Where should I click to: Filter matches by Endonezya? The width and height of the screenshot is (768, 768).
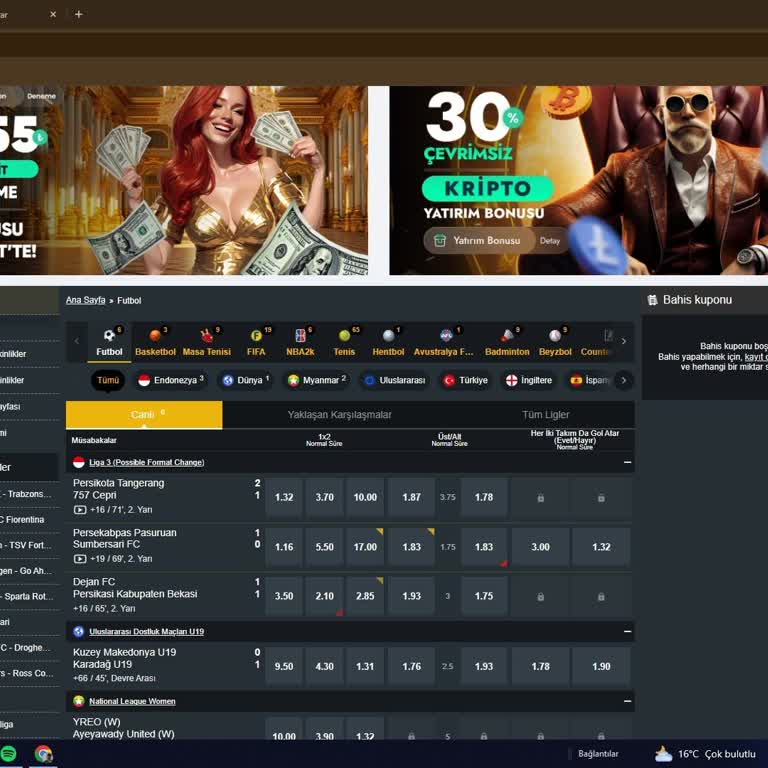point(171,380)
